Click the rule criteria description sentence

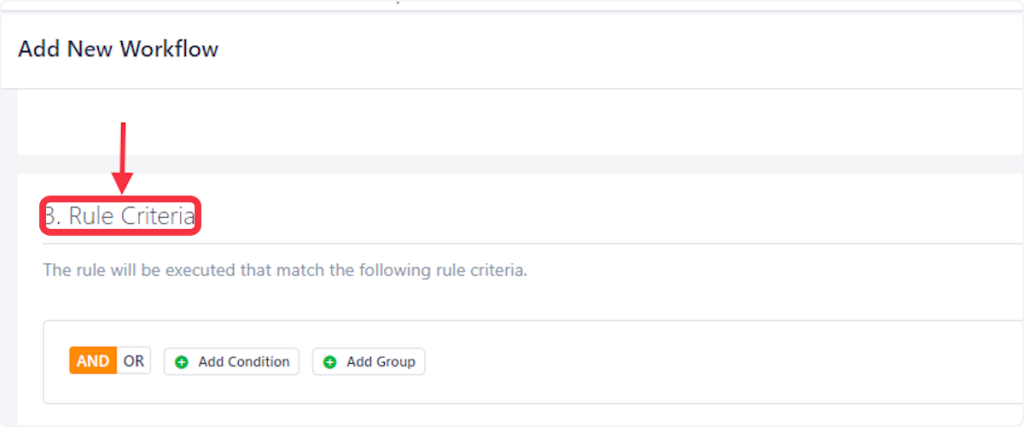coord(284,270)
